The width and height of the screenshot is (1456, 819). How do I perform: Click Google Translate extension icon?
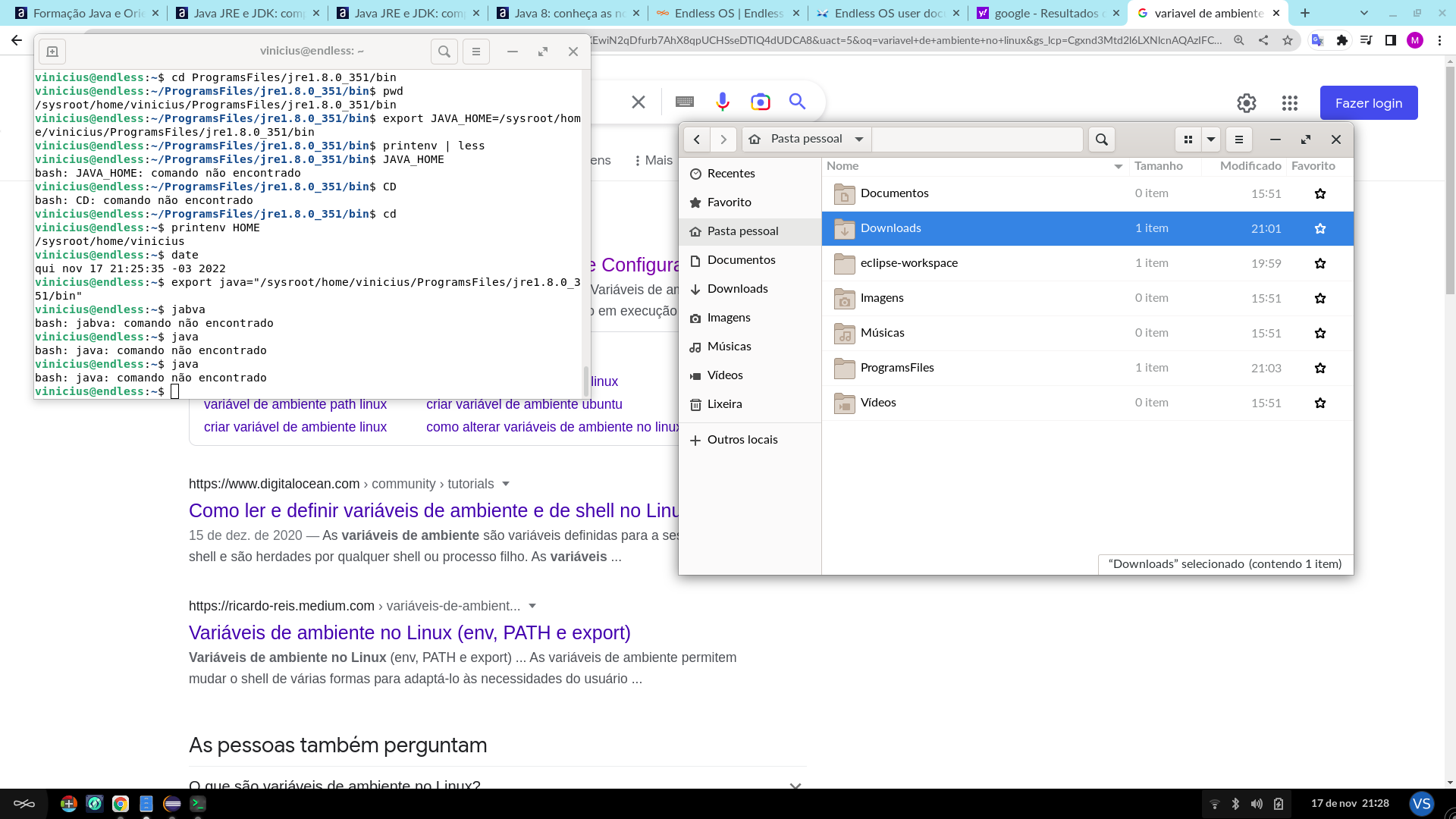point(1318,41)
